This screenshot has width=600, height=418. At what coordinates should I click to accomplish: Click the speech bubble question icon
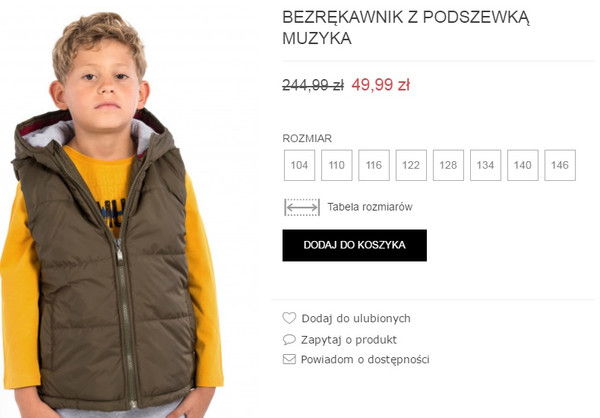(x=289, y=339)
